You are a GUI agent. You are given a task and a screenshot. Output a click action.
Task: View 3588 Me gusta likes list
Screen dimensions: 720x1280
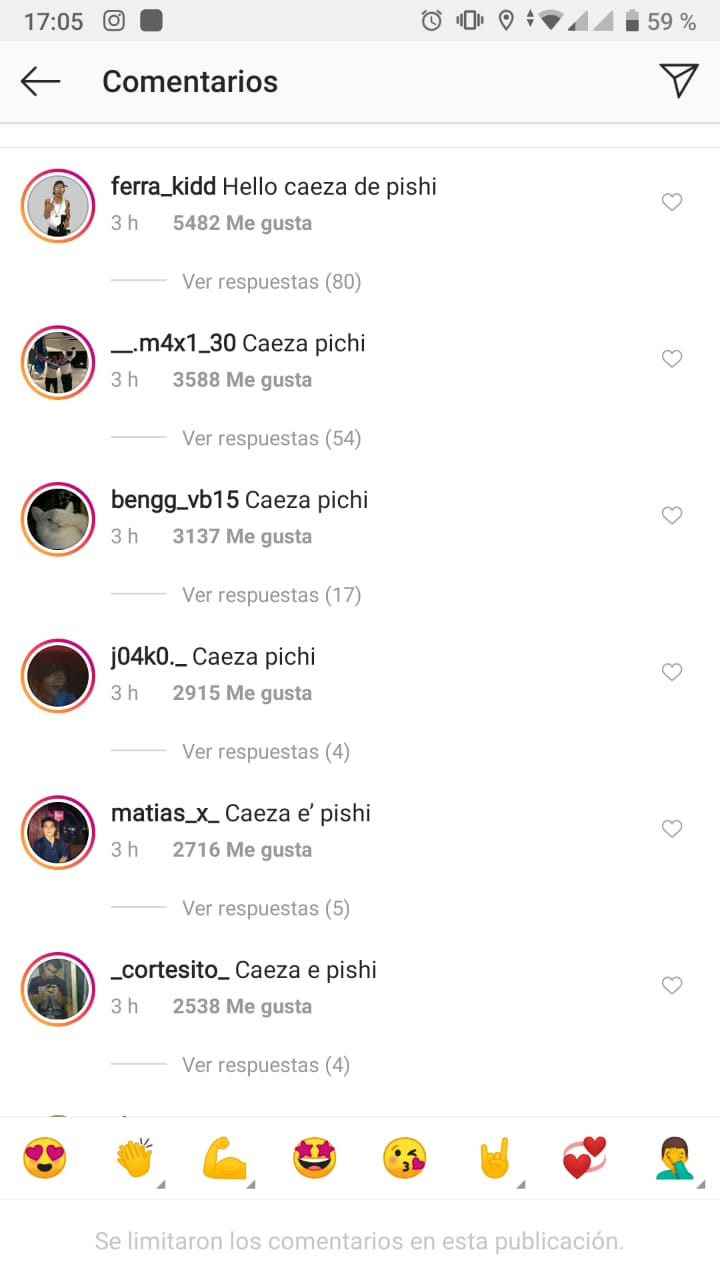pyautogui.click(x=242, y=380)
